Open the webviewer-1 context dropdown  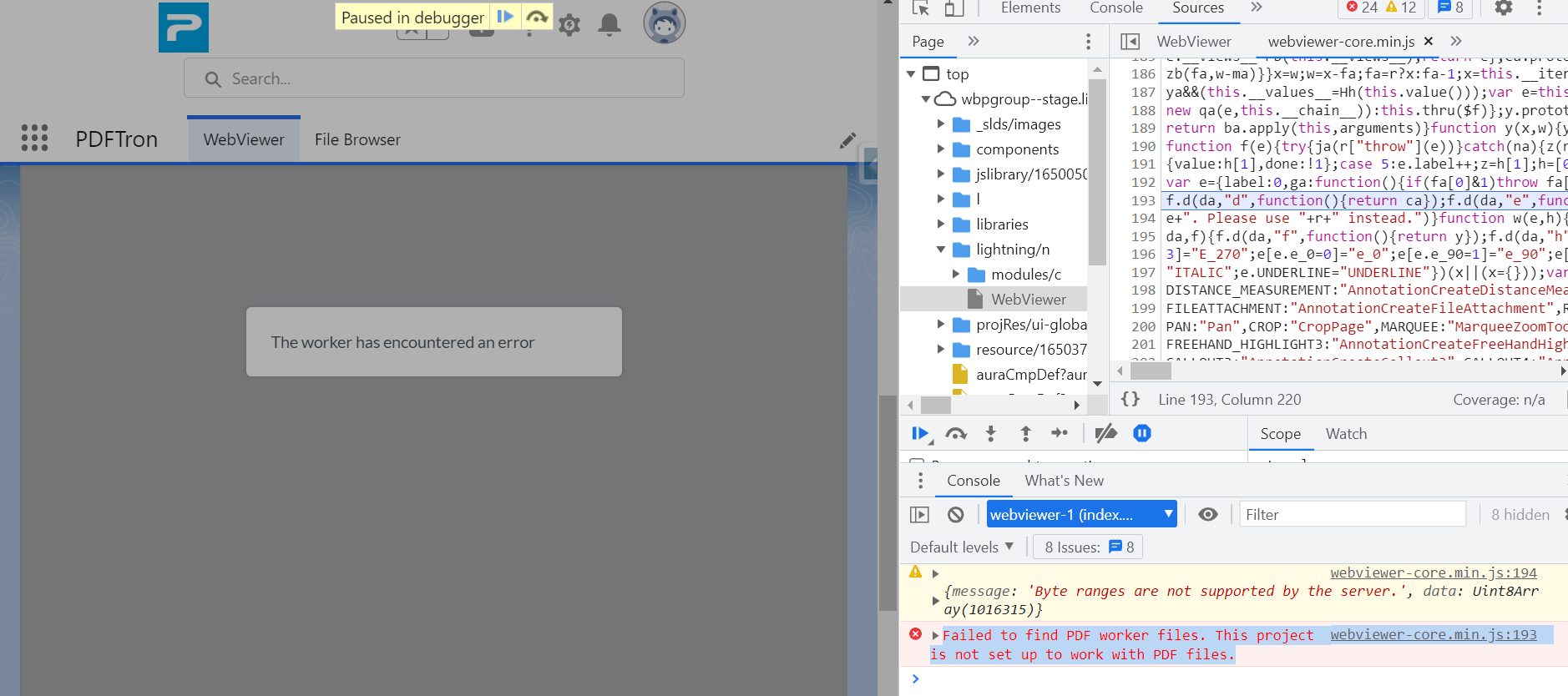point(1081,515)
